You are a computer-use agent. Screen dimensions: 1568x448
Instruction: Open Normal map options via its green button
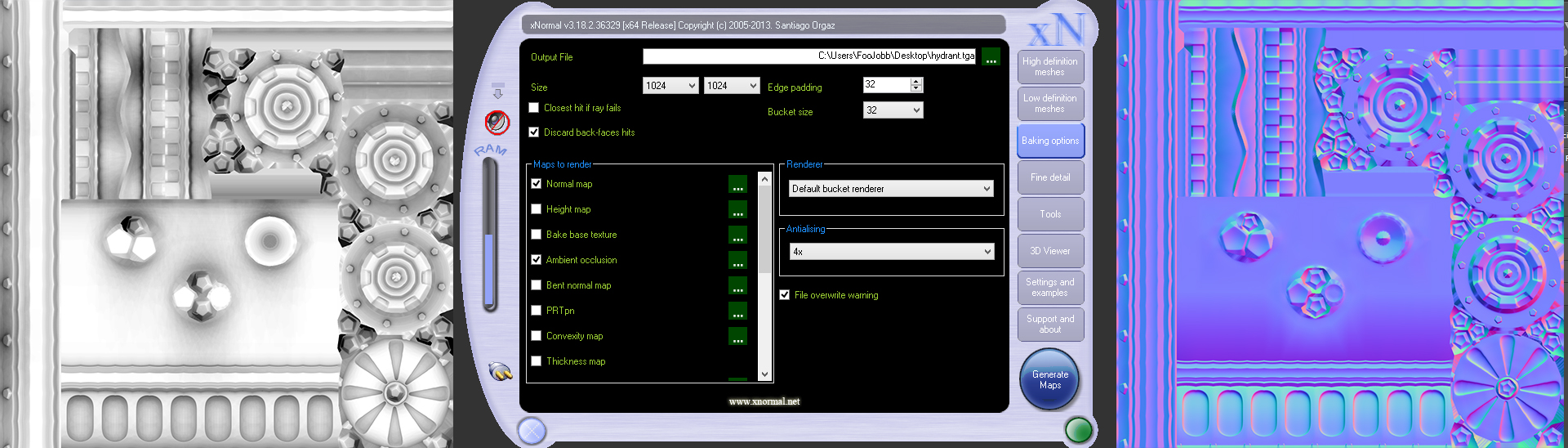pyautogui.click(x=737, y=185)
